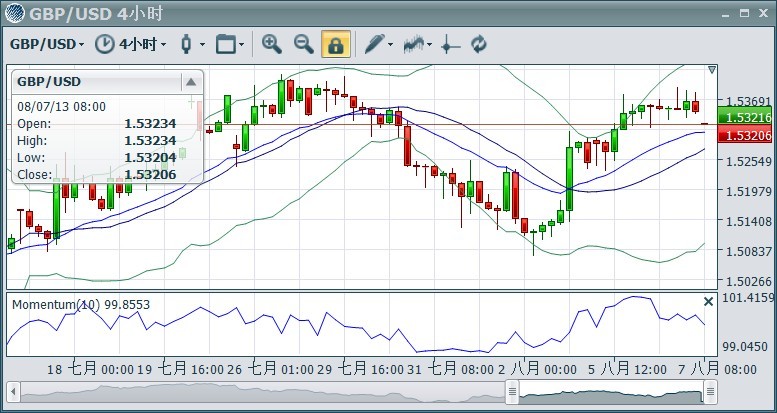Click the chart window layout icon
777x413 pixels.
[x=225, y=44]
